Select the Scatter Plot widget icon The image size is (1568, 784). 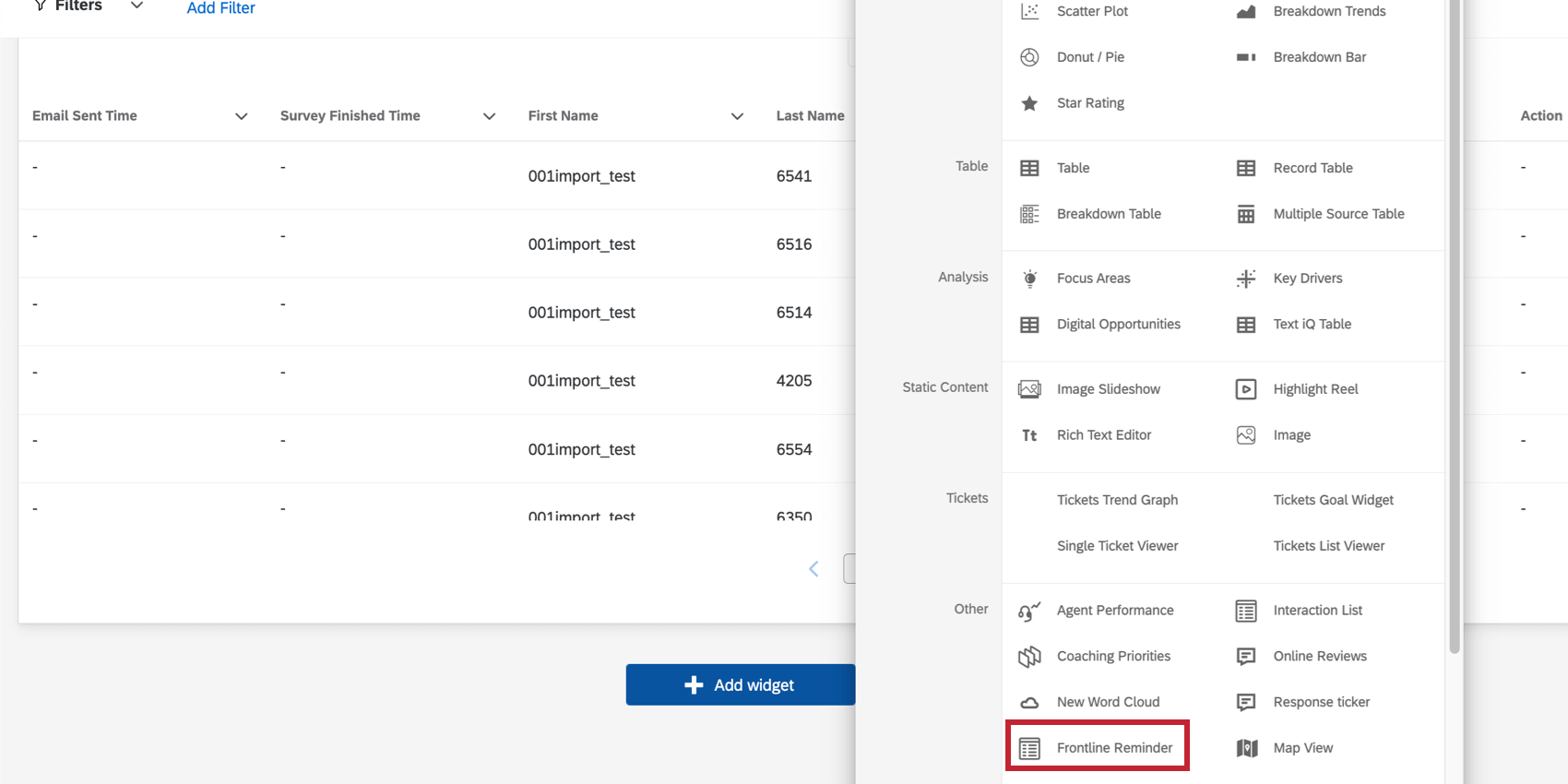pyautogui.click(x=1029, y=11)
